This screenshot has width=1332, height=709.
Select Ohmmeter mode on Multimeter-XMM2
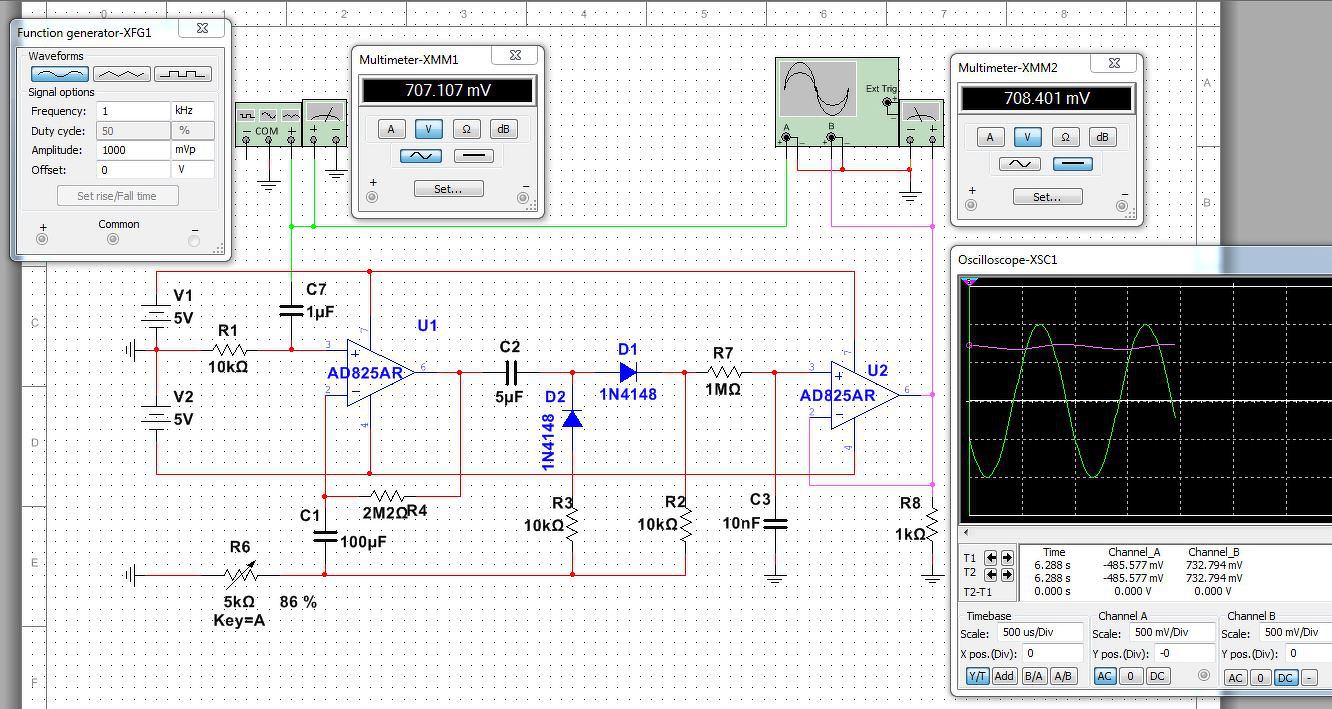pos(1065,137)
